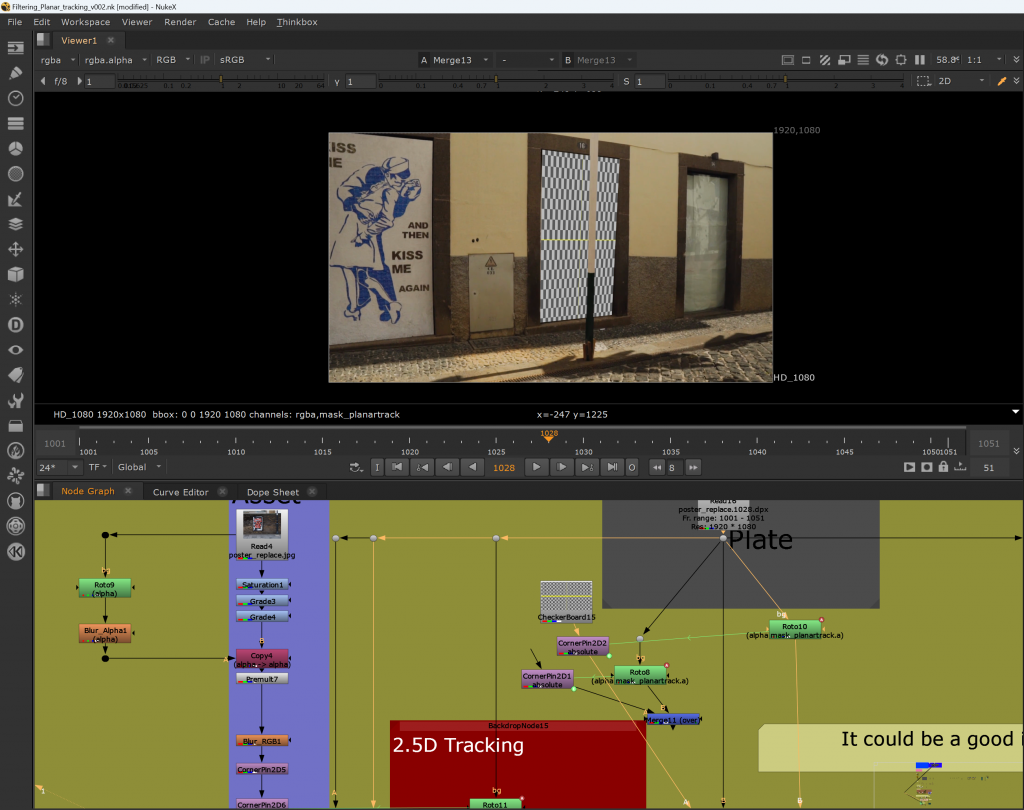Click the viewer refresh icon
Image resolution: width=1024 pixels, height=810 pixels.
click(x=882, y=60)
